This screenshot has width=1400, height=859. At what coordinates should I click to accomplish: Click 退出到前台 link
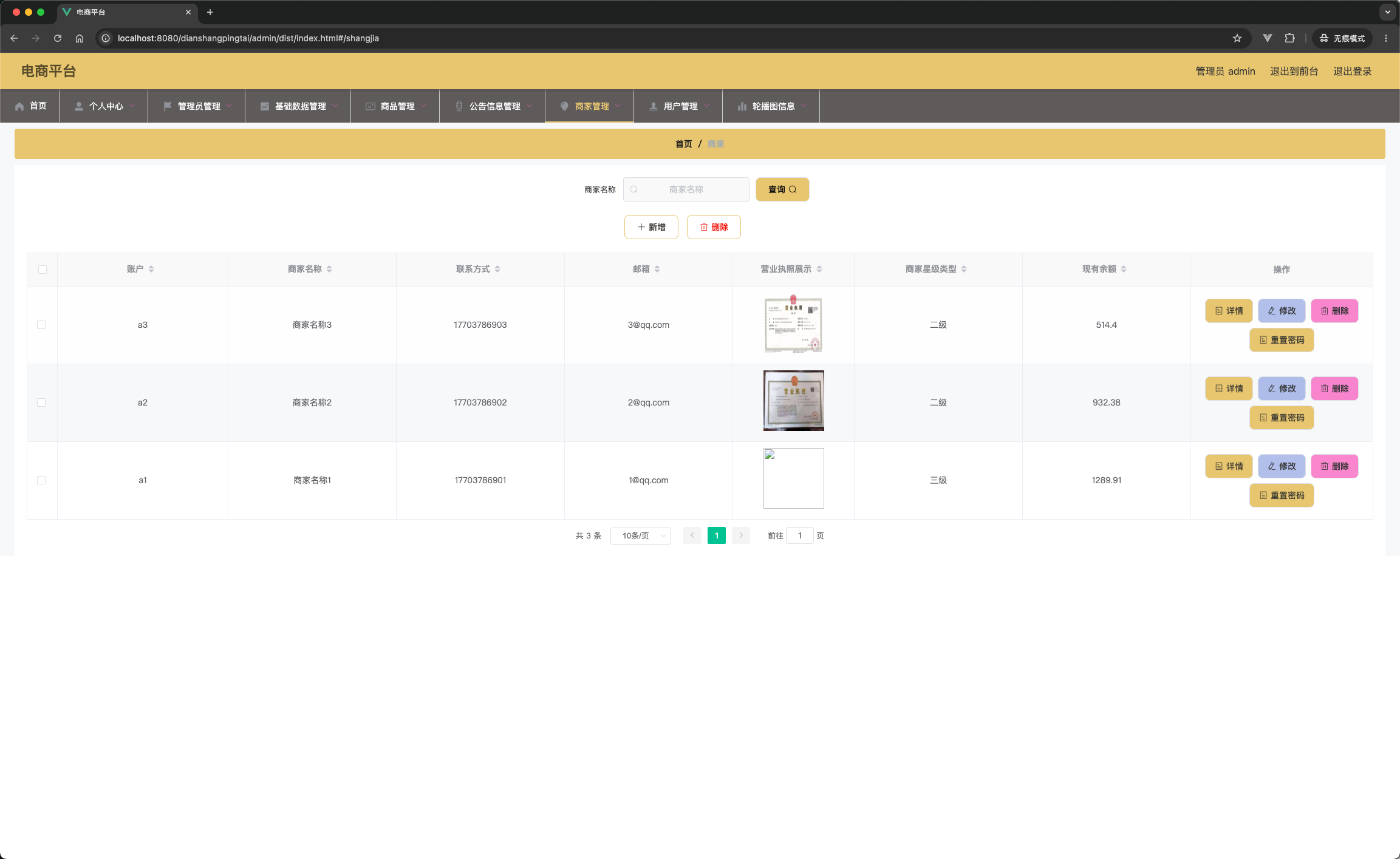click(x=1294, y=71)
